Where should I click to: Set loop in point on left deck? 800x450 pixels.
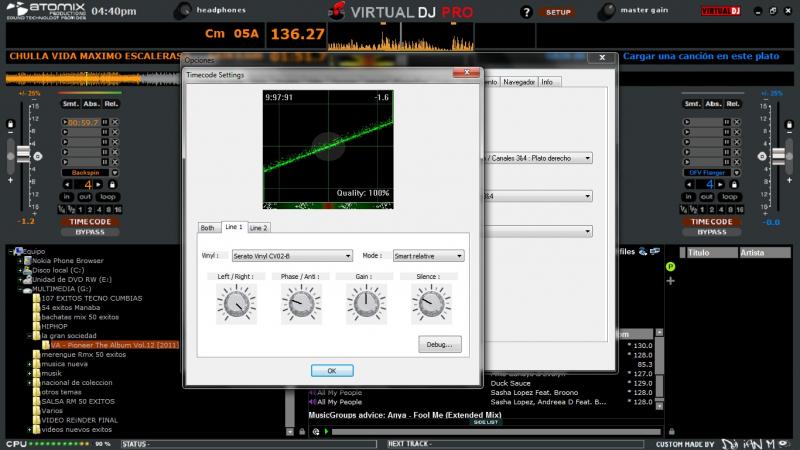66,196
